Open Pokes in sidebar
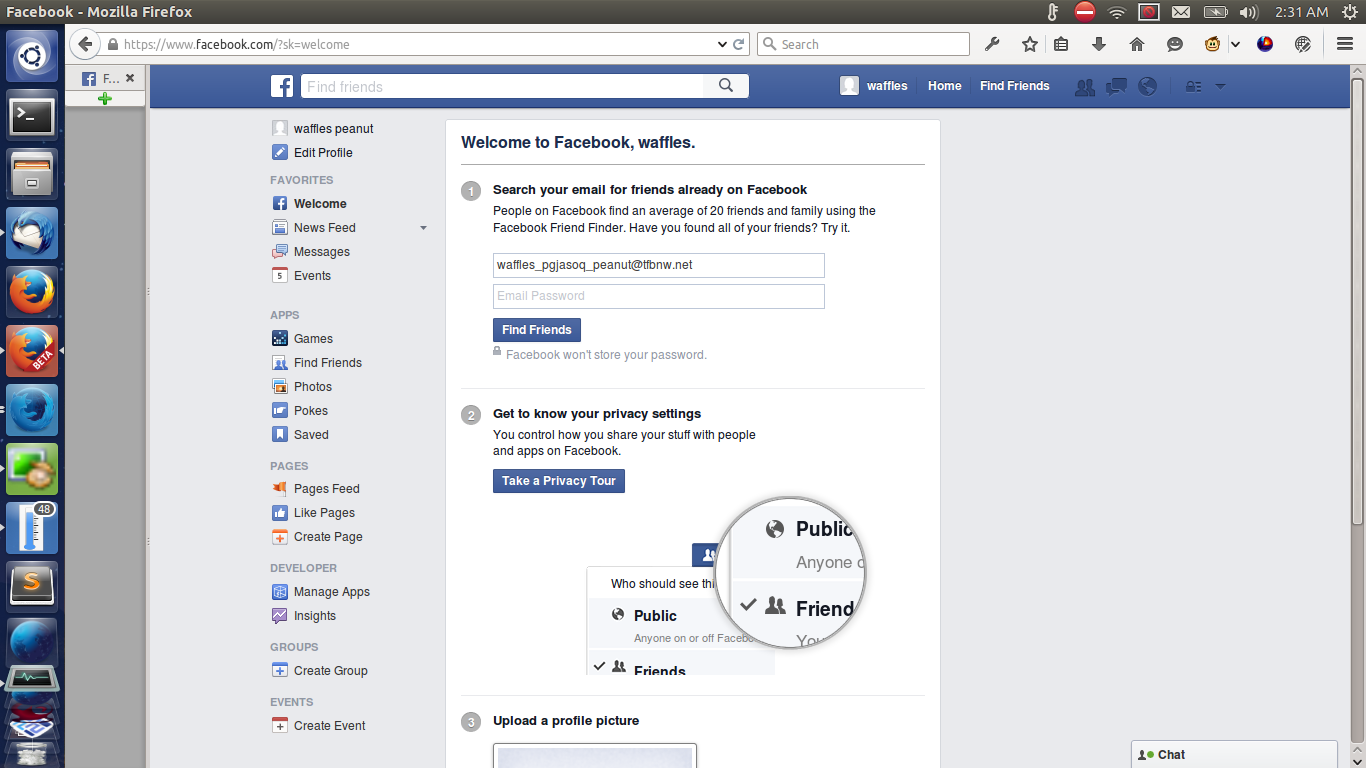 (x=311, y=411)
